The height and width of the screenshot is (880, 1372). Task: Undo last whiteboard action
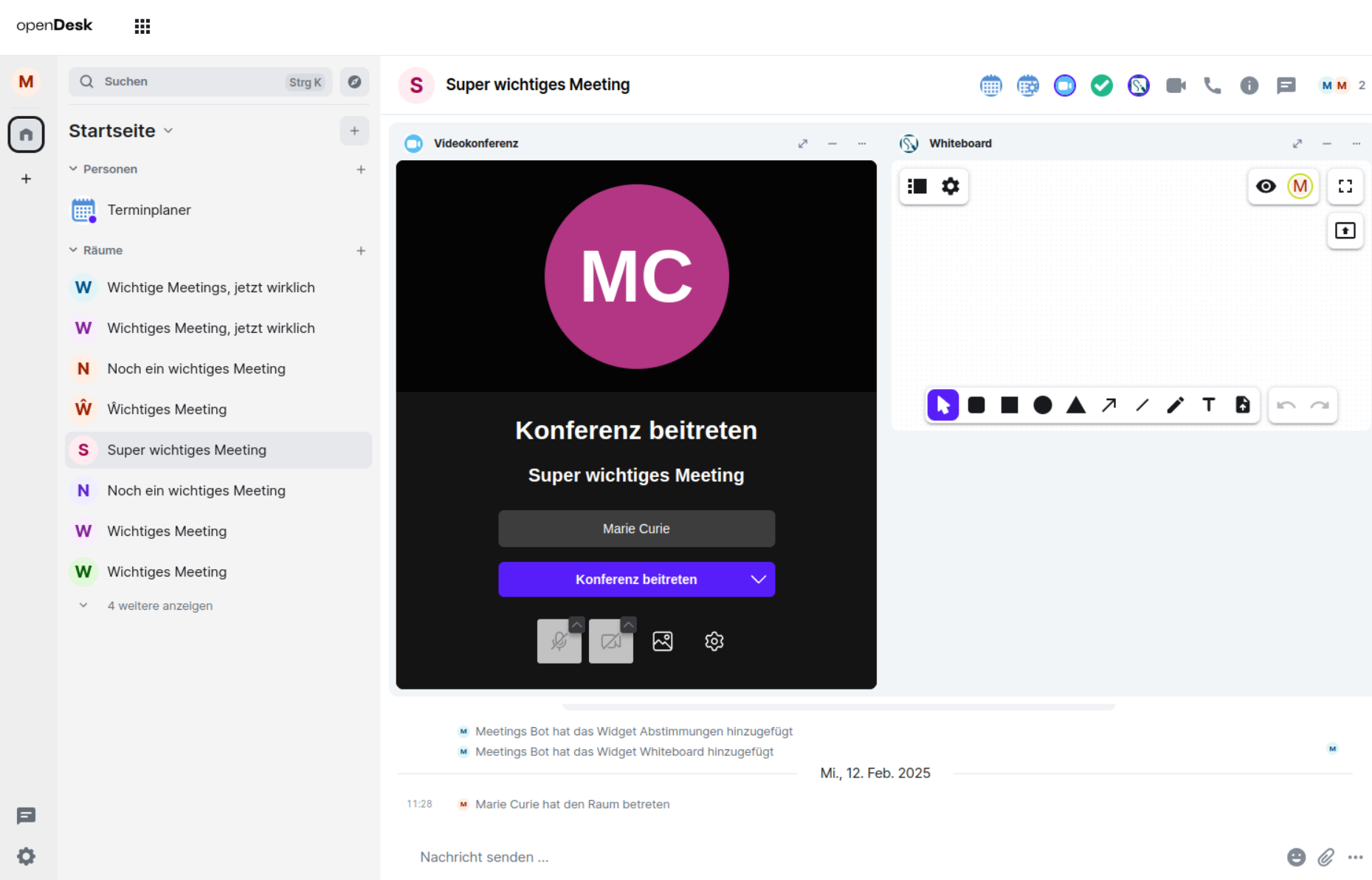click(x=1286, y=405)
